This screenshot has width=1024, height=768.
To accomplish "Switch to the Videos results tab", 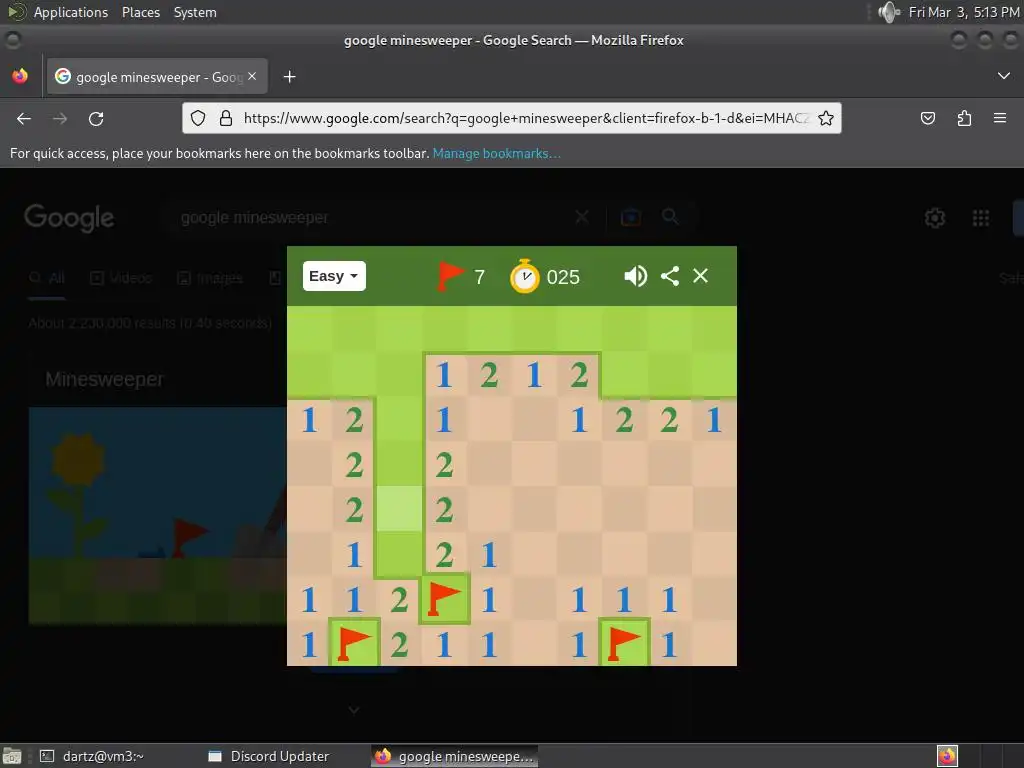I will click(x=121, y=278).
